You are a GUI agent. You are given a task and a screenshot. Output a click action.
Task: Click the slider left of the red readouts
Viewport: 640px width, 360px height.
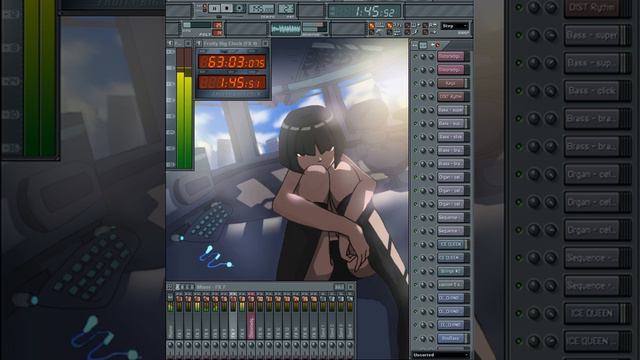click(197, 25)
